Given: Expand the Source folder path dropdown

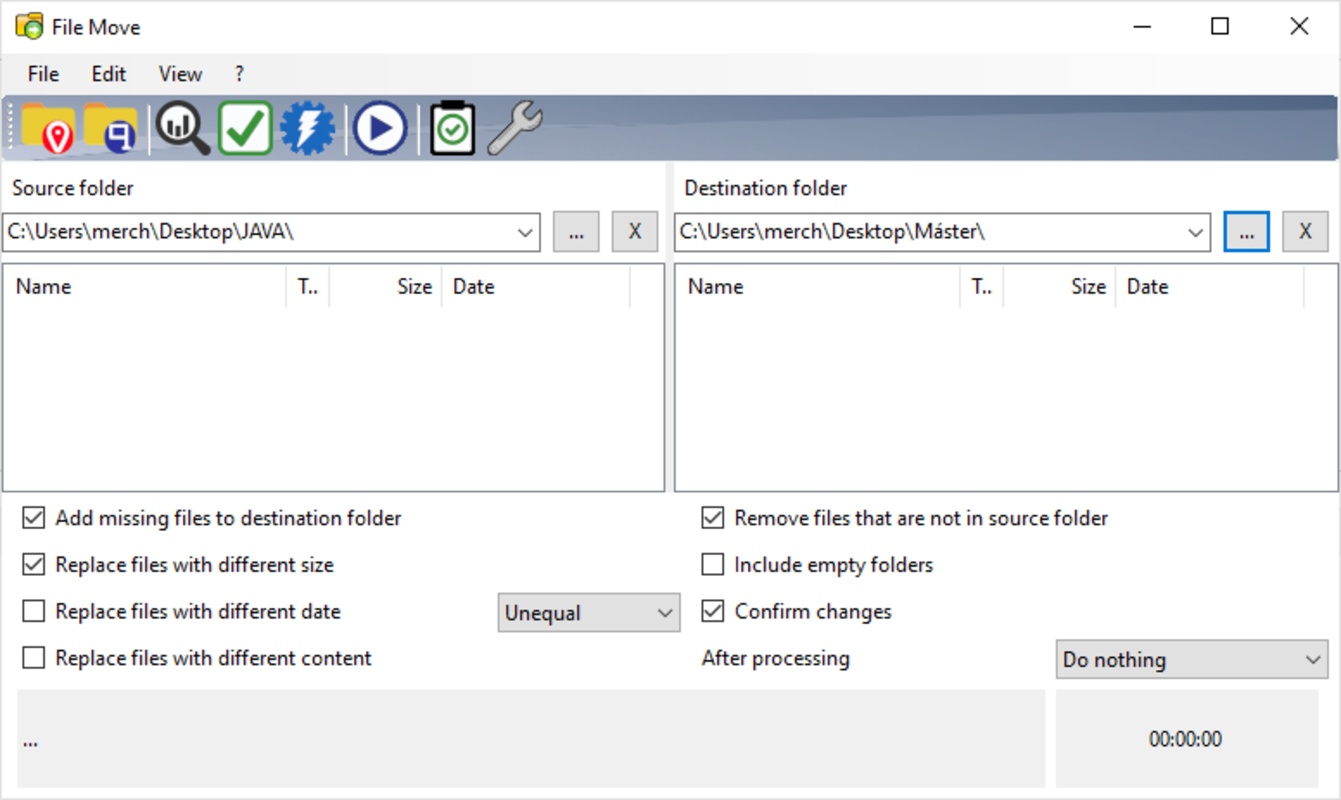Looking at the screenshot, I should tap(525, 232).
